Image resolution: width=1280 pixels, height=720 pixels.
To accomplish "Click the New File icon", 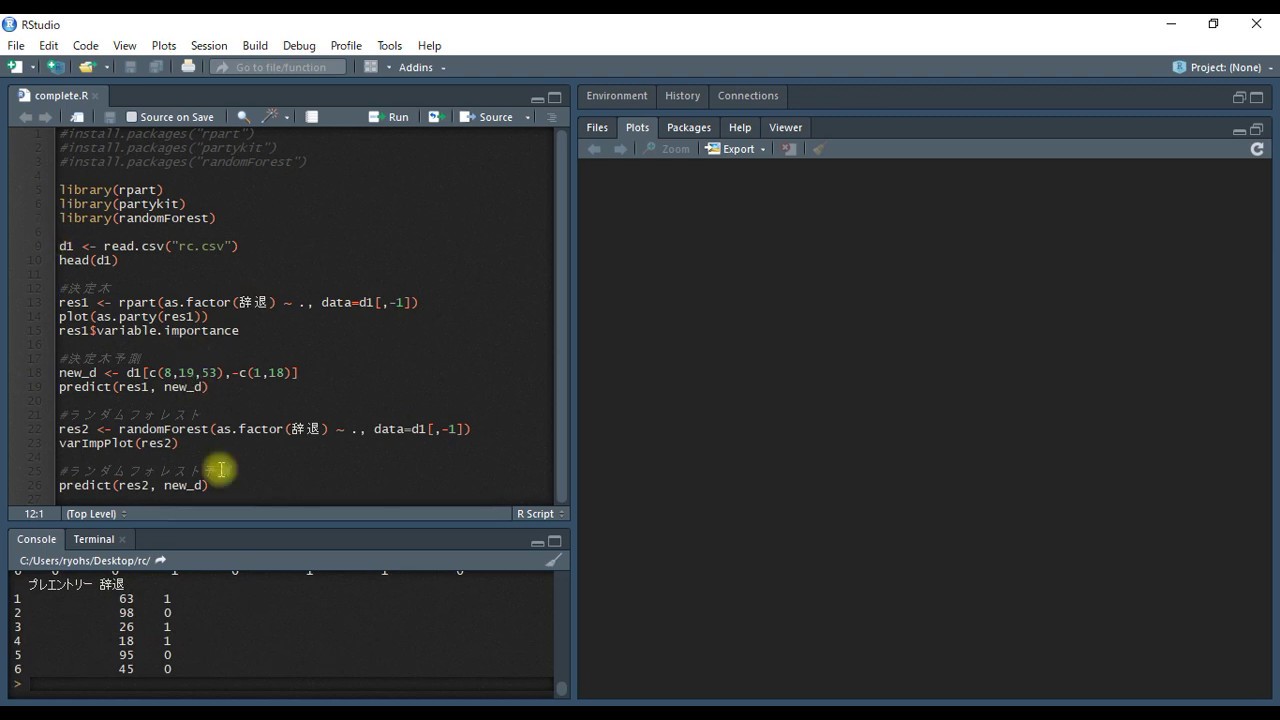I will point(15,67).
